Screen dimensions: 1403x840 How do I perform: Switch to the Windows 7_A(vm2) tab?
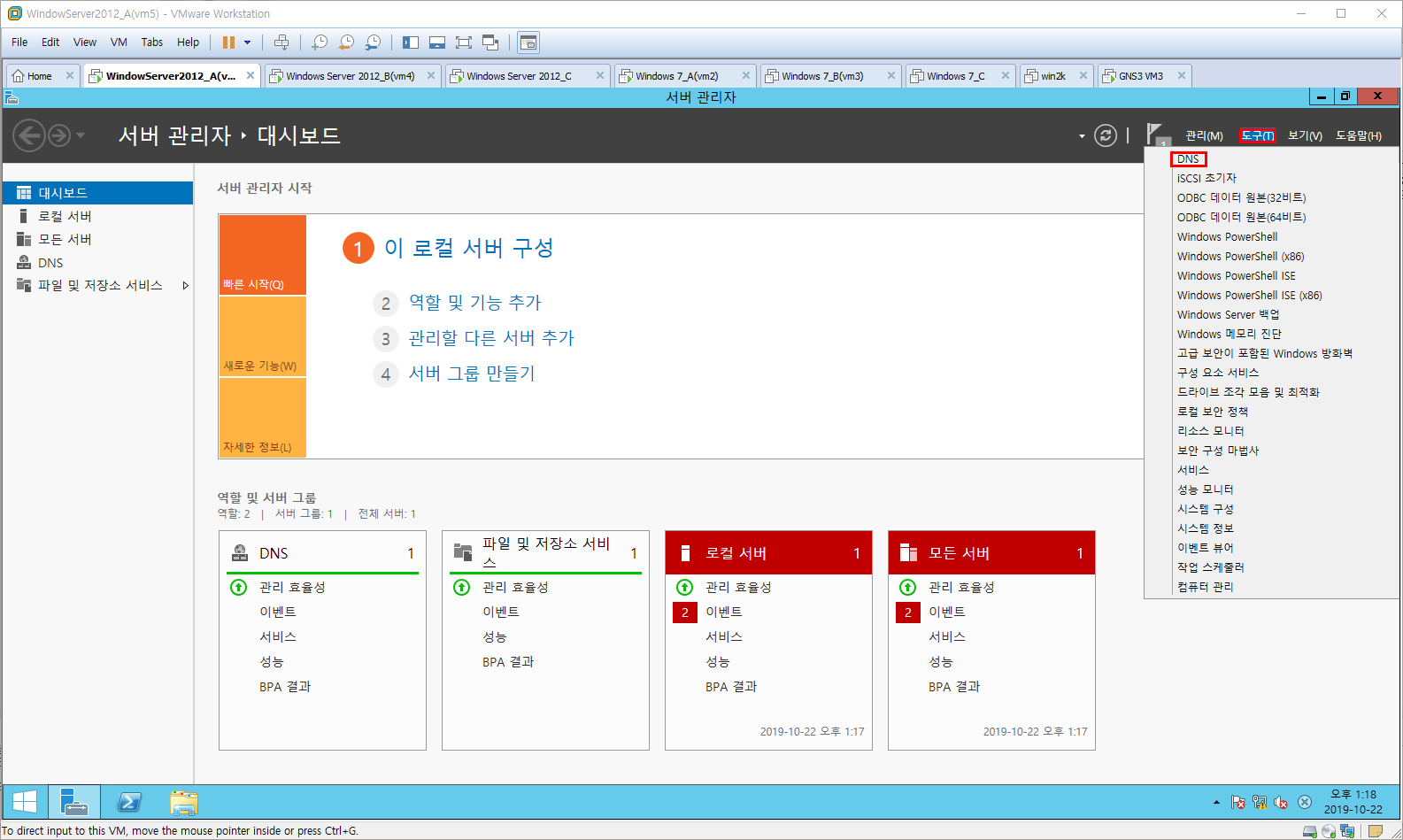click(x=676, y=76)
